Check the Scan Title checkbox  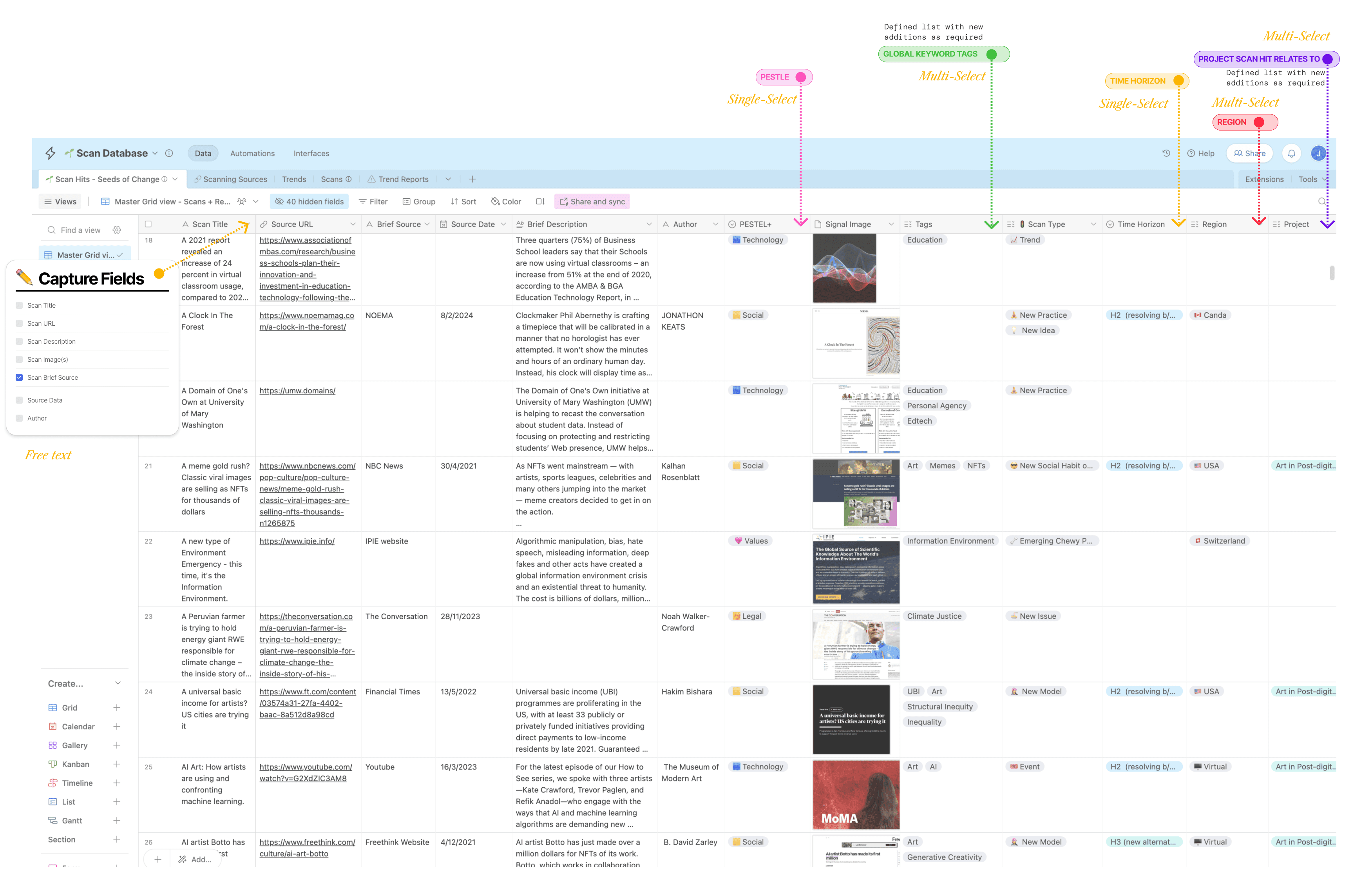click(x=19, y=306)
